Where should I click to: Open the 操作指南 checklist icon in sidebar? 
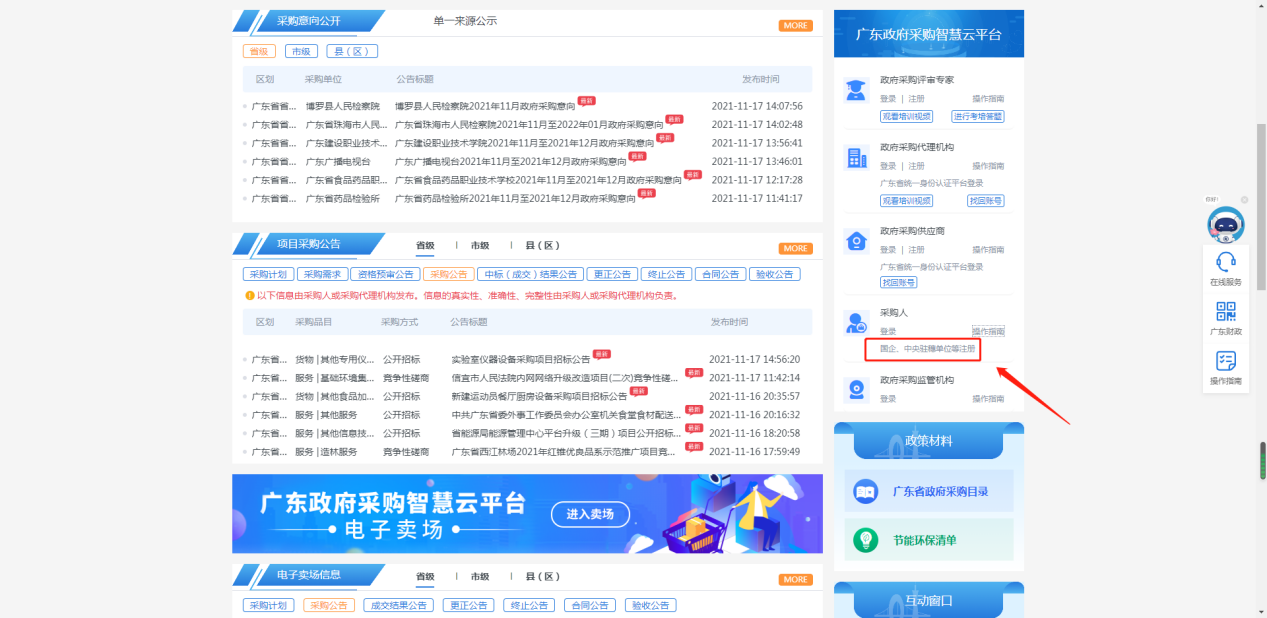(x=1225, y=362)
